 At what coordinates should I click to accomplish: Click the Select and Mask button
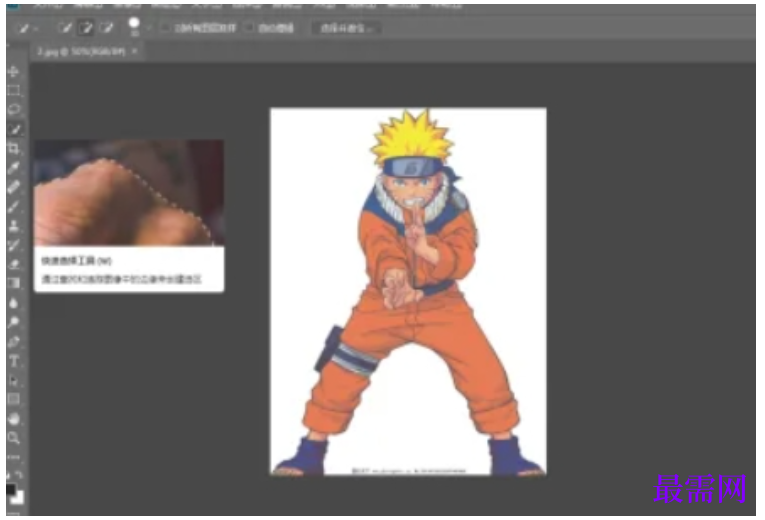(346, 28)
